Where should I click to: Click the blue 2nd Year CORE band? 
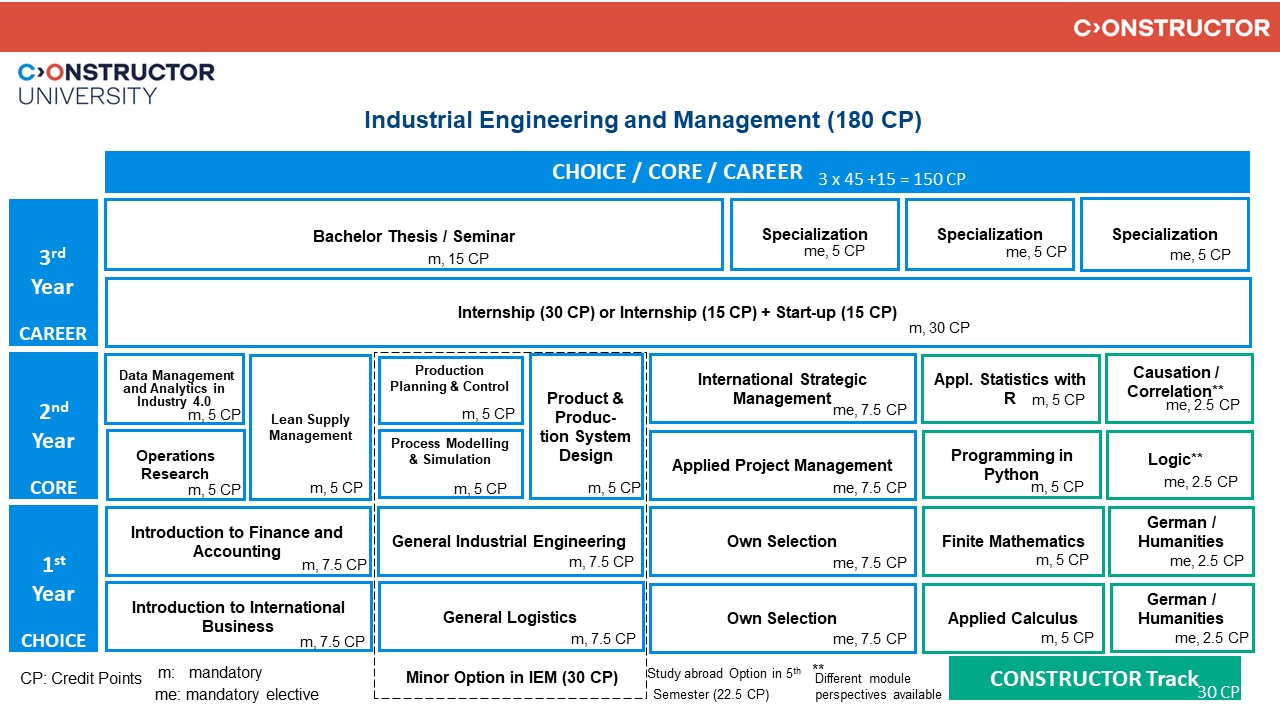click(53, 425)
